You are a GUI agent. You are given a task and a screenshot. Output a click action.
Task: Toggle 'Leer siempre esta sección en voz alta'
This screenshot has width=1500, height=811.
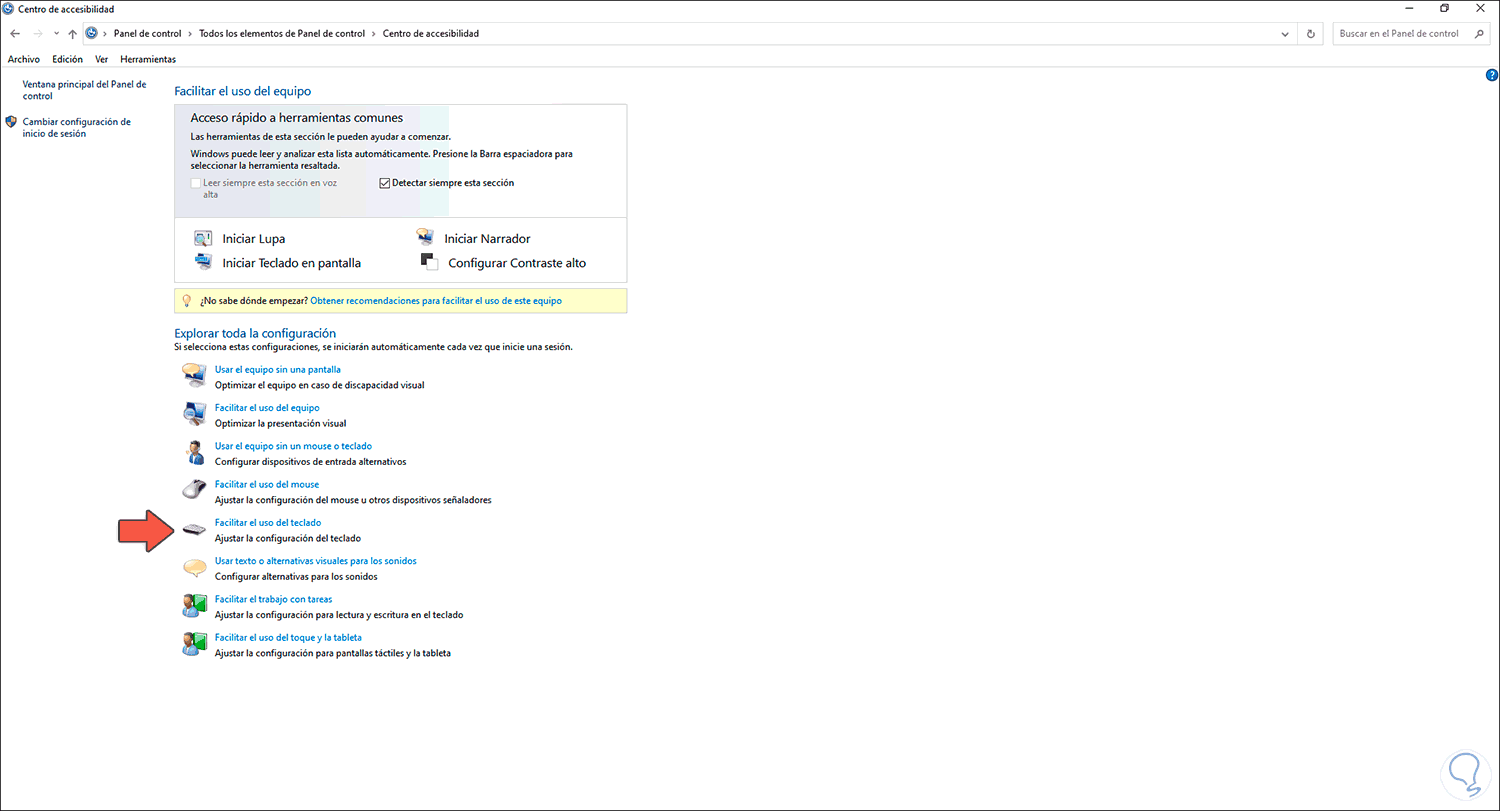196,183
